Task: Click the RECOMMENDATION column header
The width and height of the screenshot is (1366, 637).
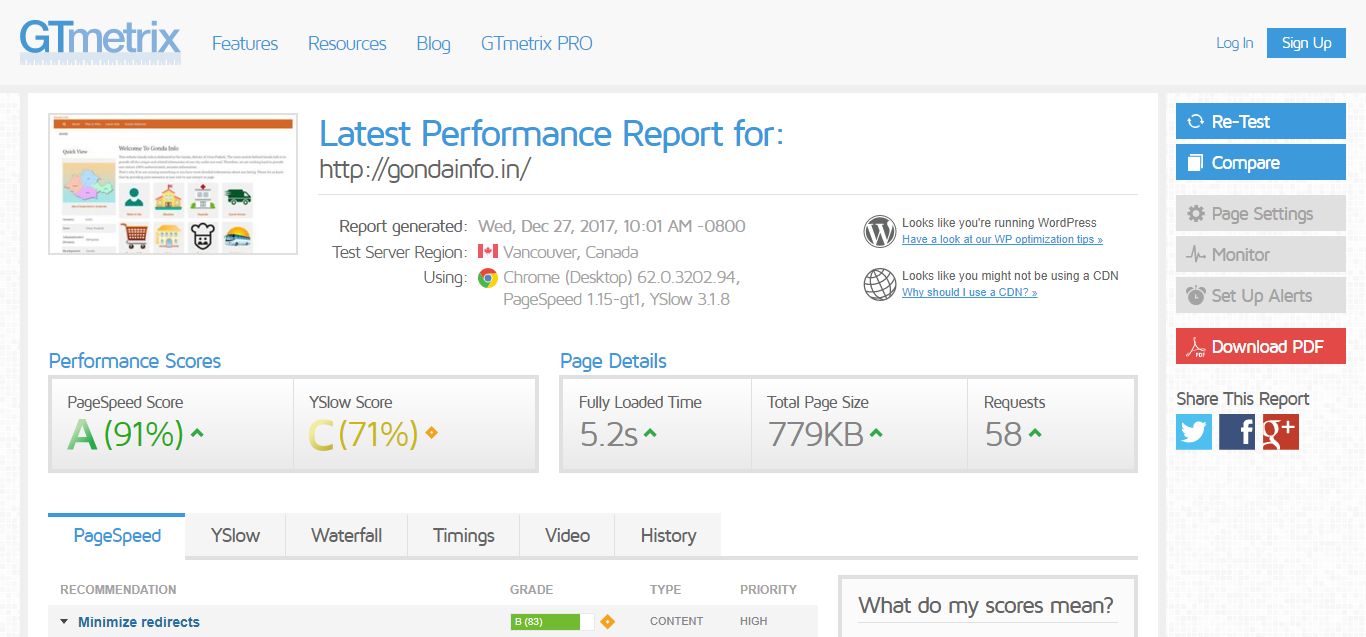Action: coord(118,590)
